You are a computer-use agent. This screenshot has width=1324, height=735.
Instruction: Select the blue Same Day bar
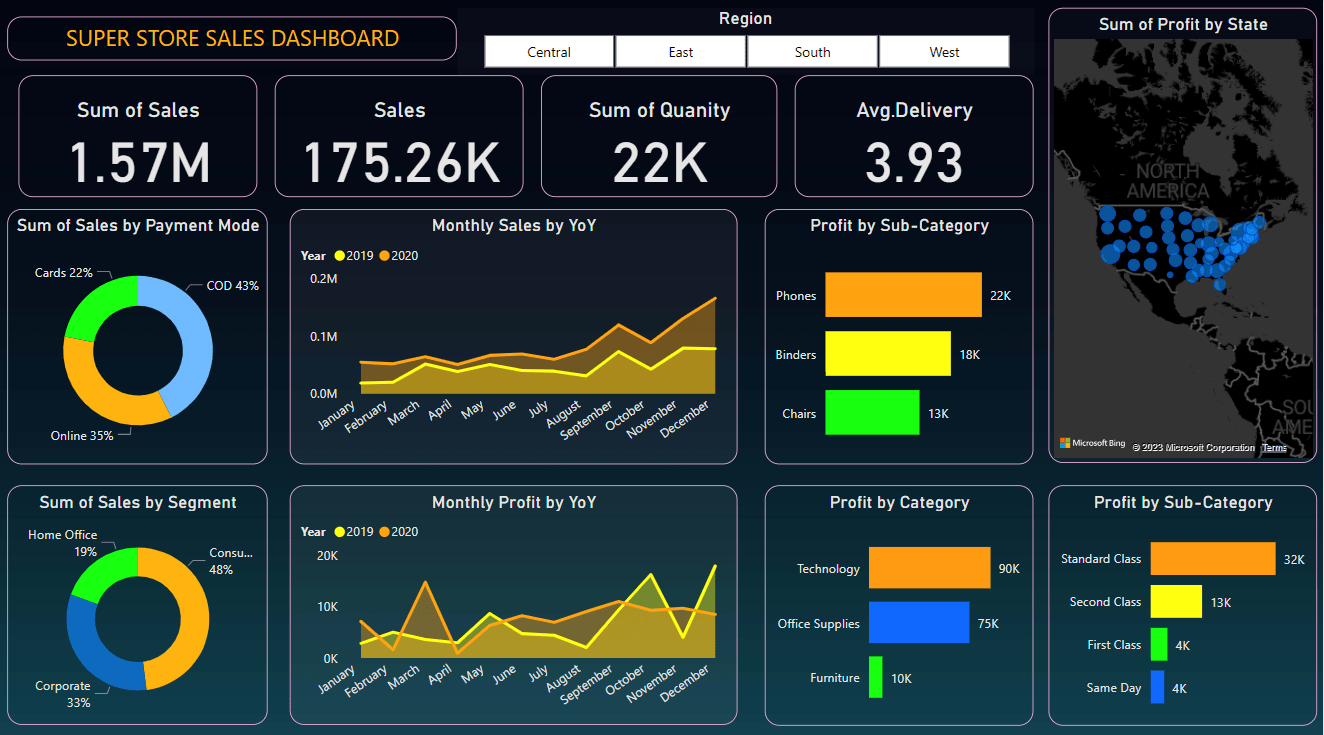(1158, 687)
